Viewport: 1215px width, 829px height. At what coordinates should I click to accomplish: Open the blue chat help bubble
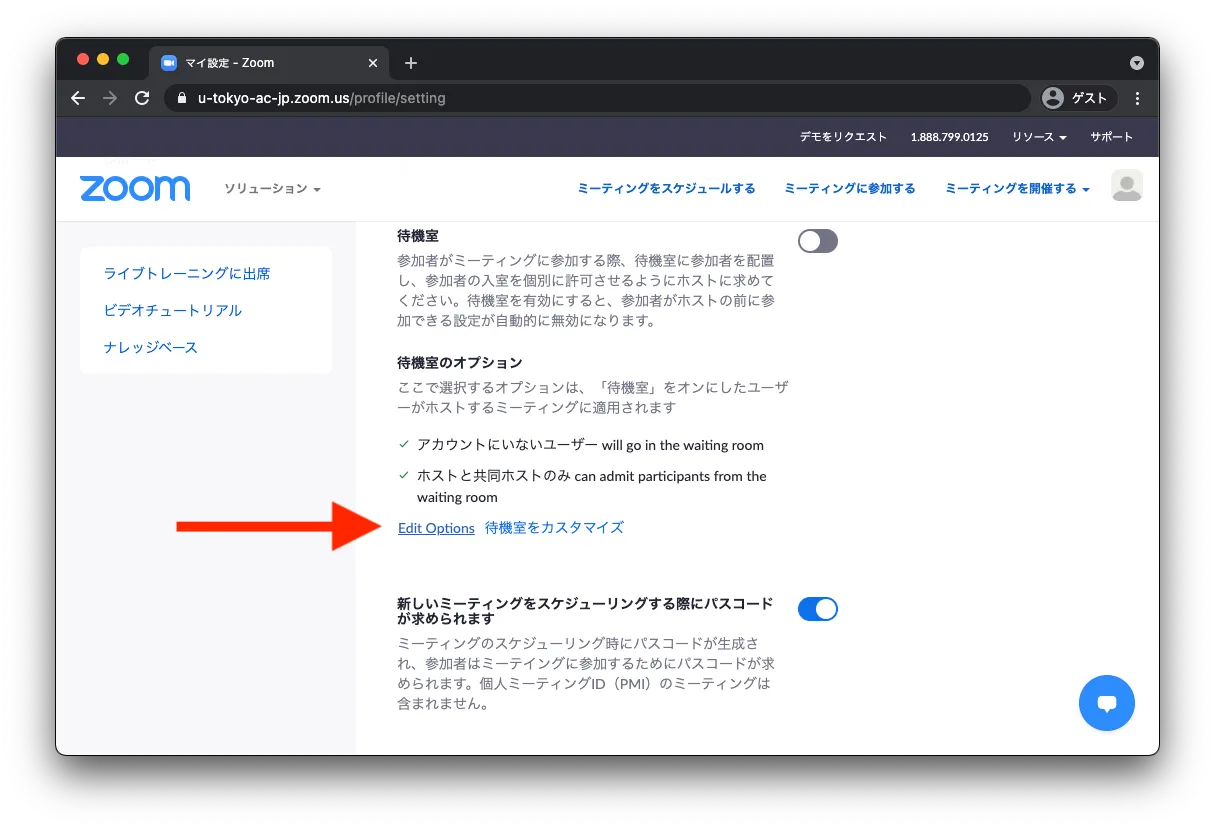[x=1106, y=703]
